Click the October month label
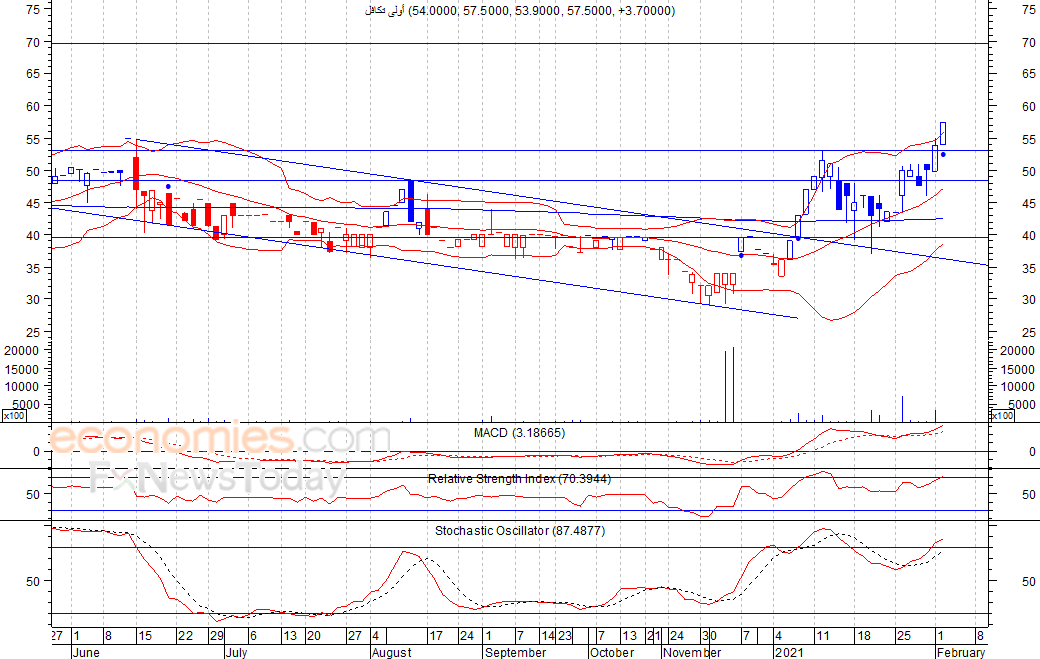Screen dimensions: 1040x659 pos(612,652)
